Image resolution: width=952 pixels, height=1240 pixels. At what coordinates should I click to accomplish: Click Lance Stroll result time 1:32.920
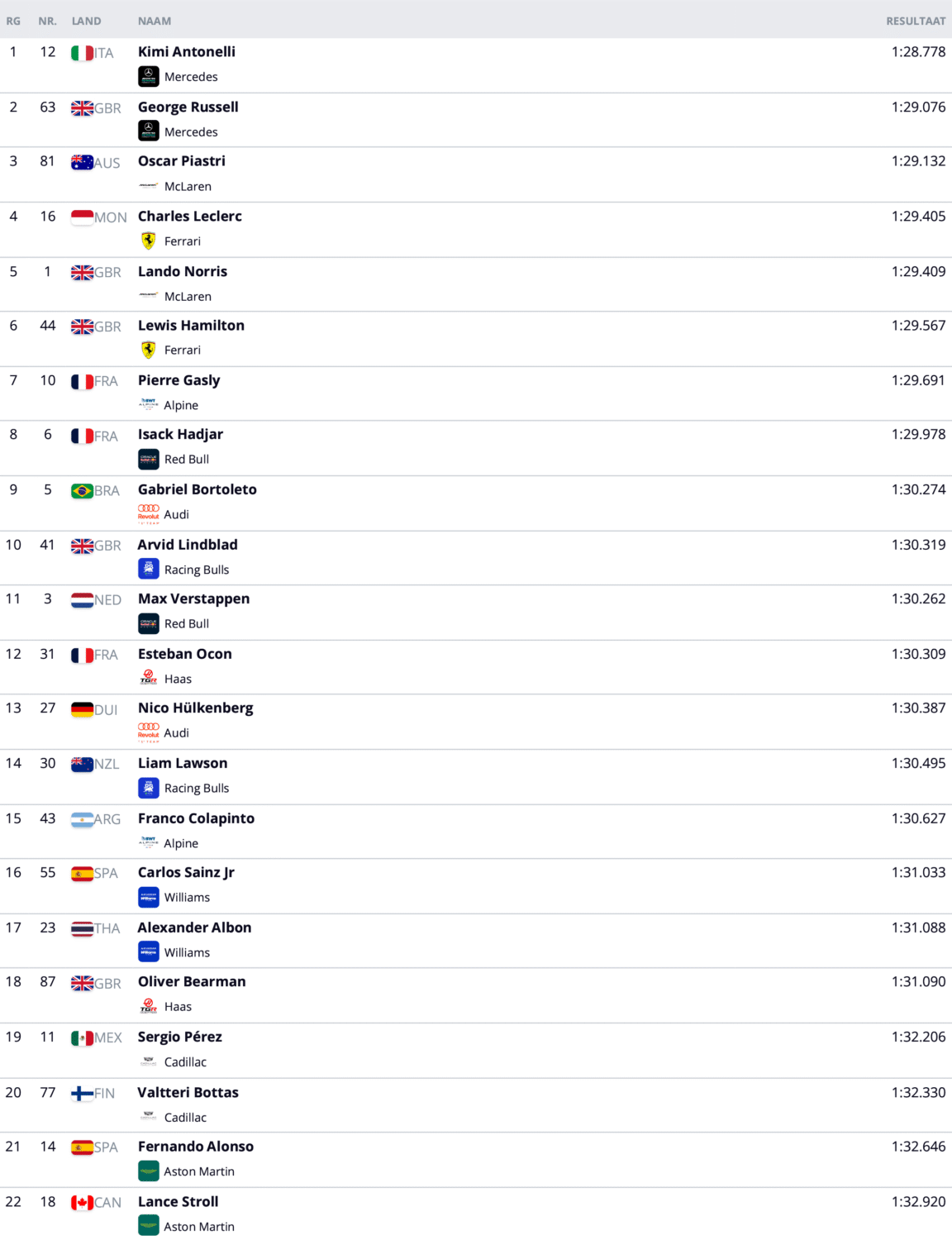coord(918,1202)
